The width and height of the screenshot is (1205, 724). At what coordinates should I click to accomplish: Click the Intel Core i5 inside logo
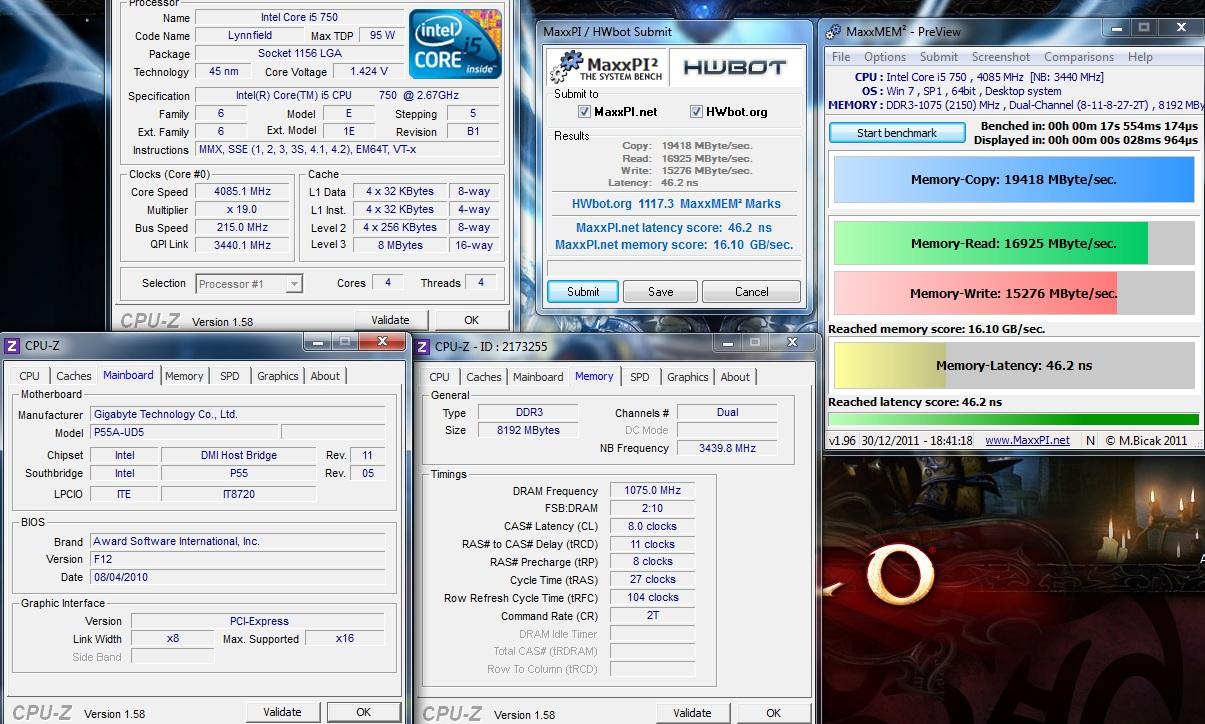(x=456, y=43)
